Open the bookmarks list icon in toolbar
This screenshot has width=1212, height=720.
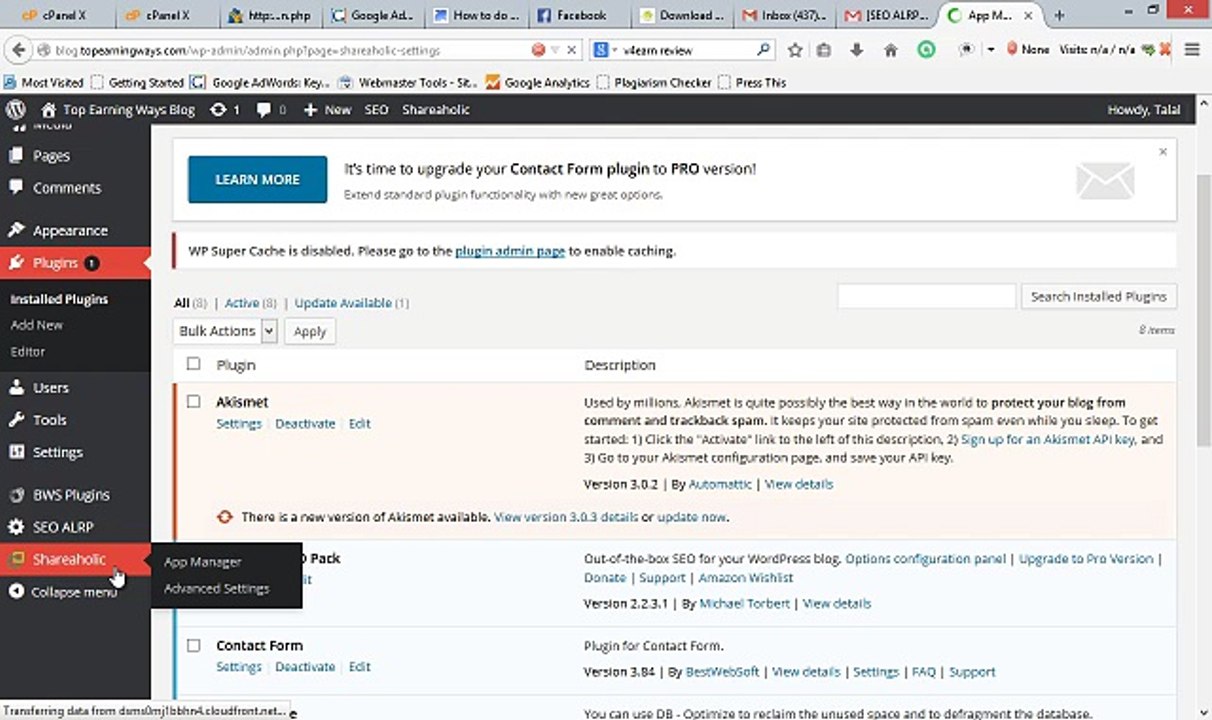pos(823,49)
